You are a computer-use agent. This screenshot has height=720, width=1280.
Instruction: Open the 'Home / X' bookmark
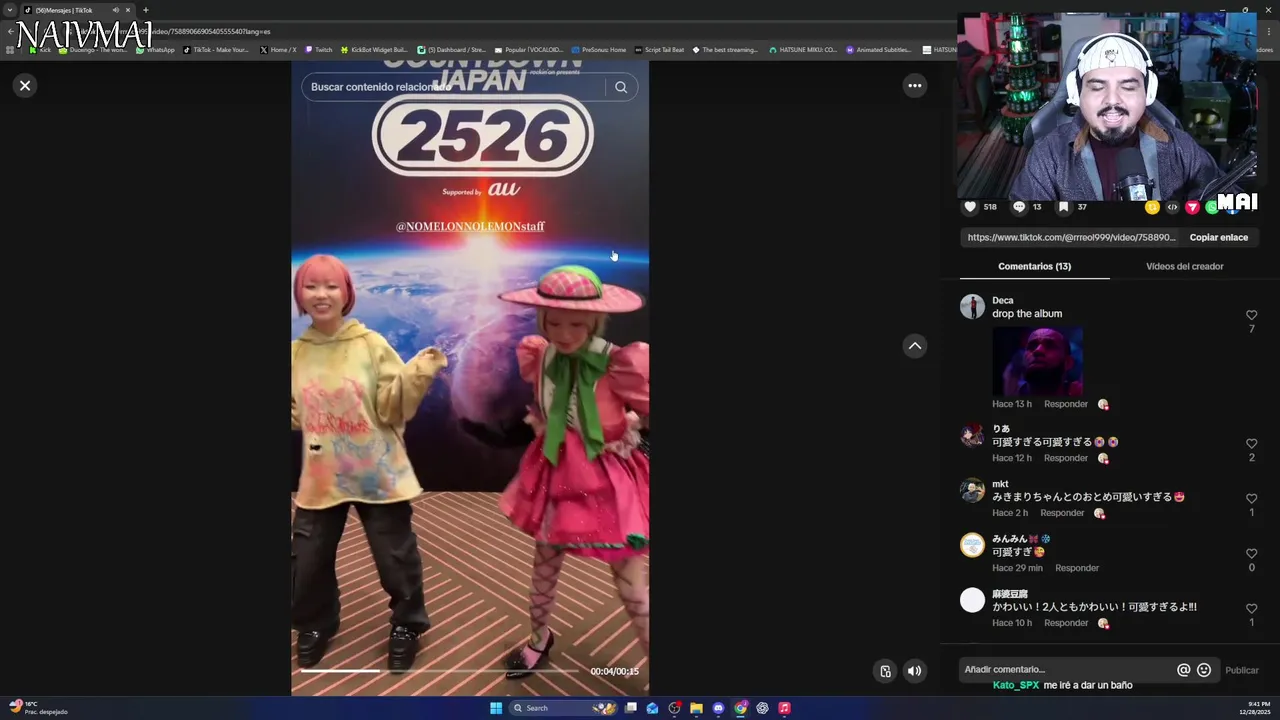278,50
